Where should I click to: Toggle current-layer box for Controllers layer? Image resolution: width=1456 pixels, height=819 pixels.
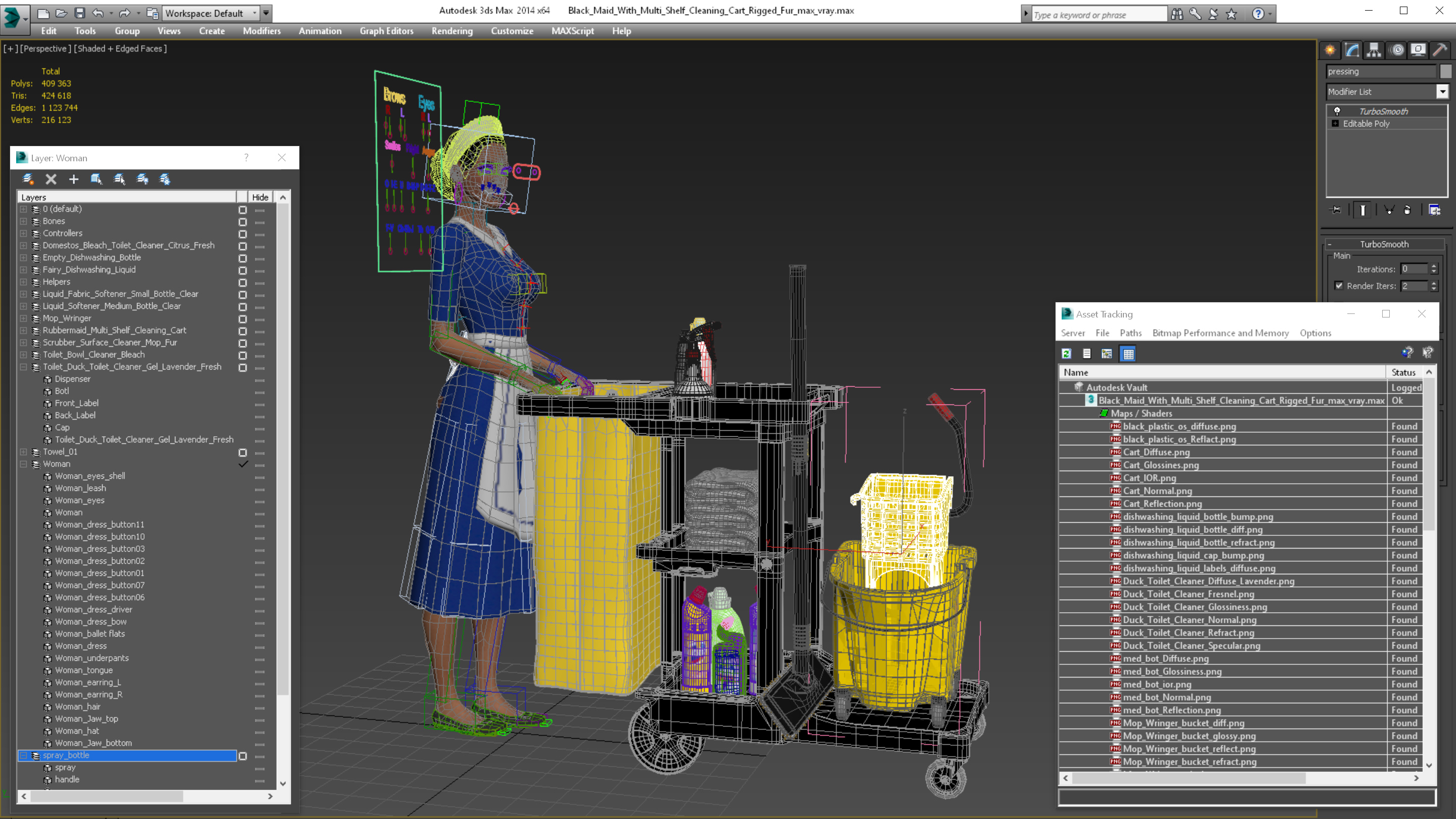click(x=243, y=234)
